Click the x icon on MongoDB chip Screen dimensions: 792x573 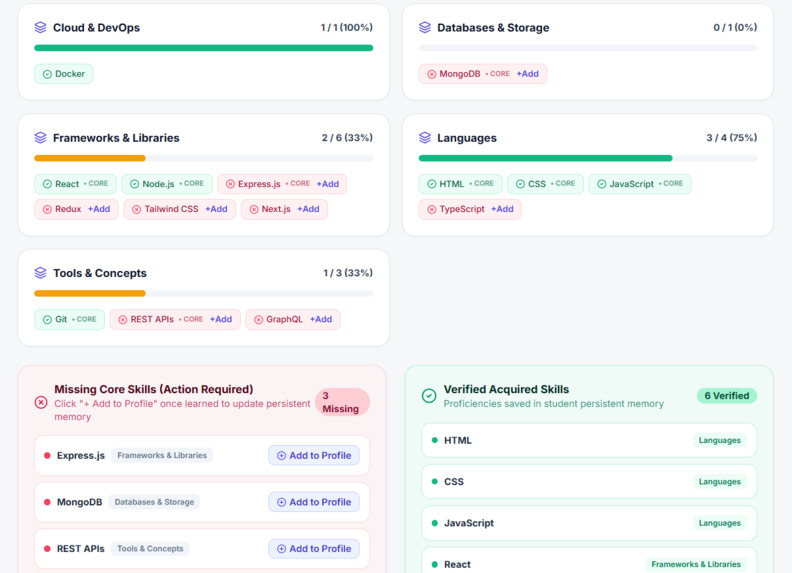(431, 74)
